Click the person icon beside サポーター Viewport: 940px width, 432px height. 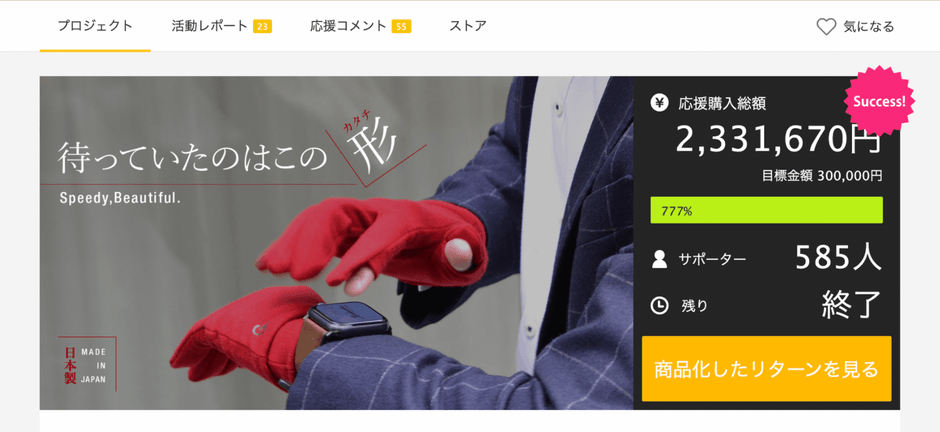coord(659,259)
